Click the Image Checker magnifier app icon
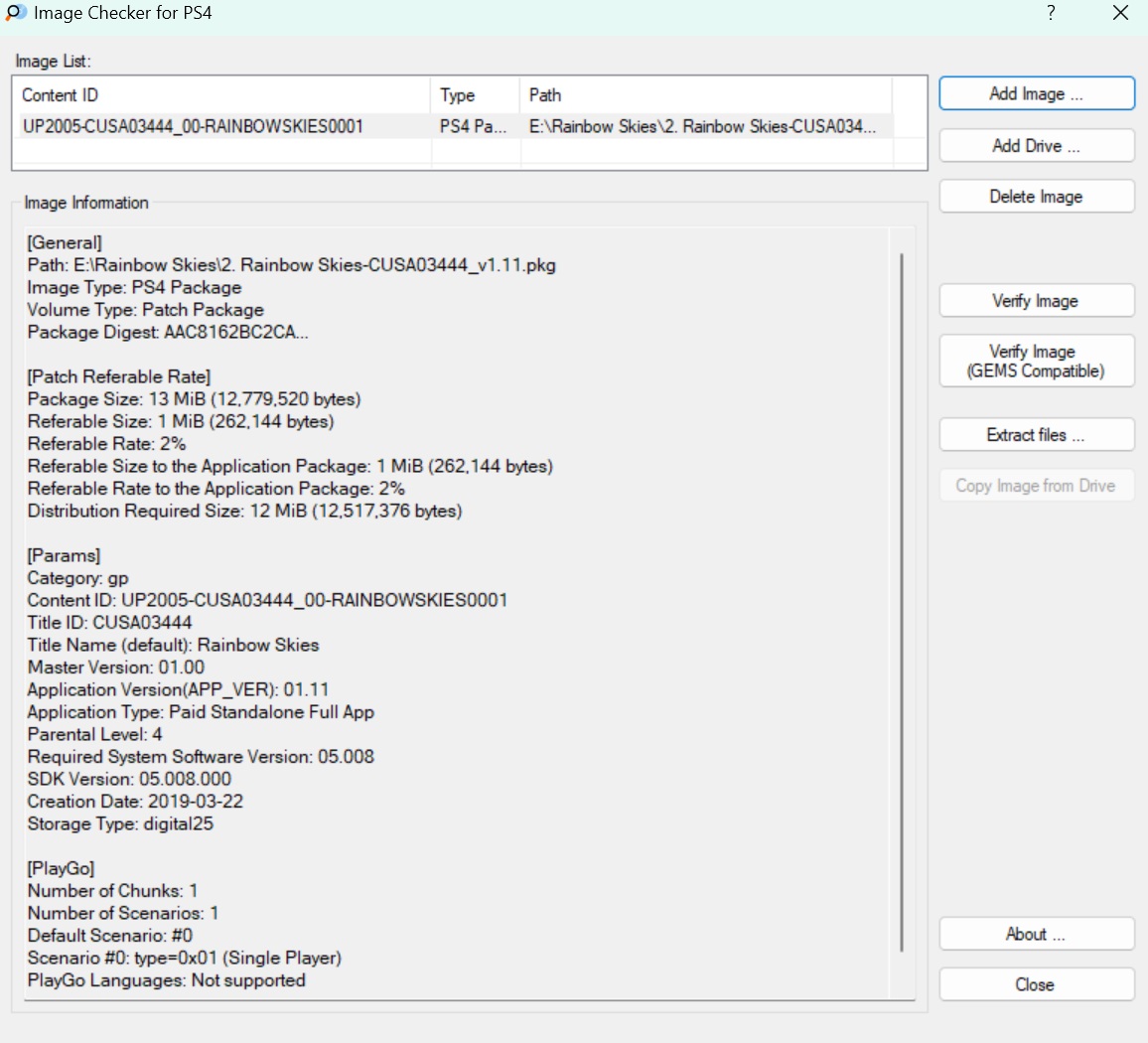This screenshot has width=1148, height=1043. point(15,13)
